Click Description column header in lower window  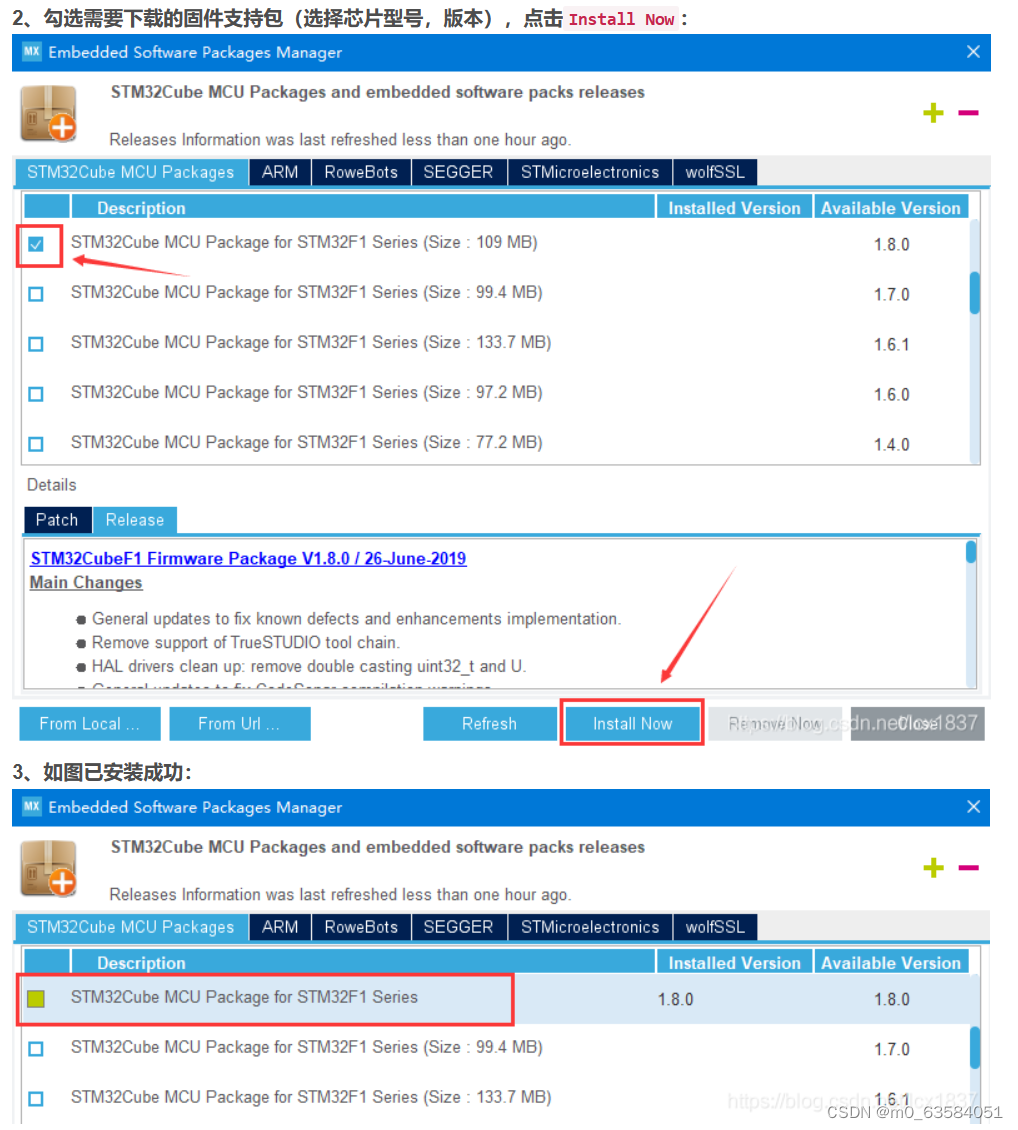(x=363, y=962)
